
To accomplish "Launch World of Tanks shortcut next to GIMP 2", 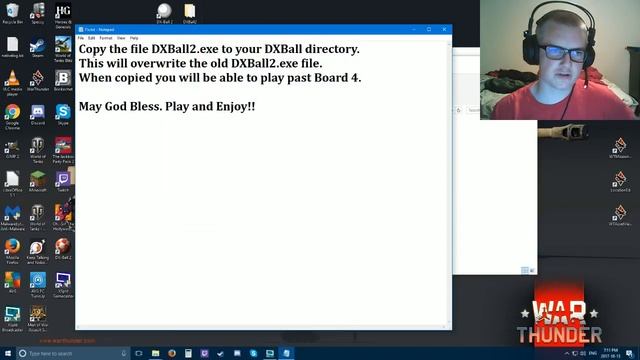I will click(38, 150).
